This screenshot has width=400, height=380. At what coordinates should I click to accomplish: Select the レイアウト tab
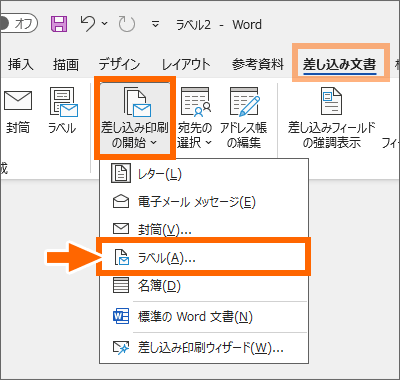[186, 64]
